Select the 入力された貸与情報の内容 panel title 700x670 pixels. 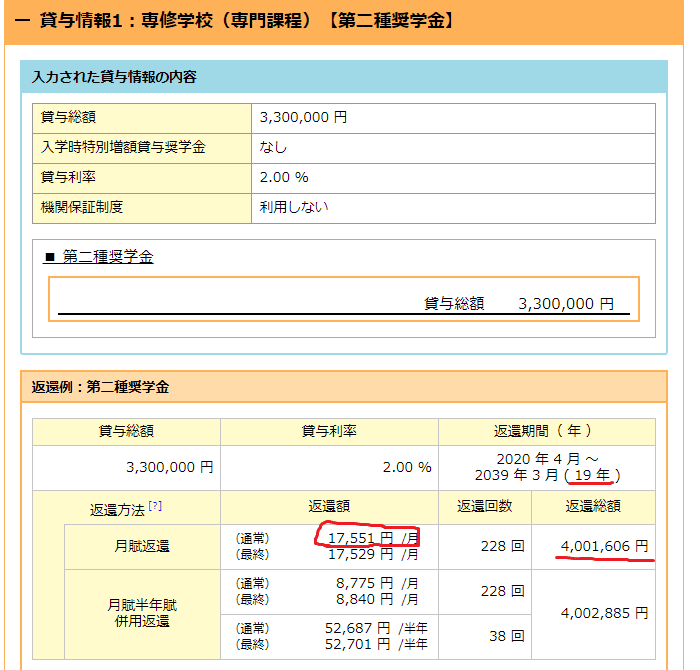[x=114, y=77]
